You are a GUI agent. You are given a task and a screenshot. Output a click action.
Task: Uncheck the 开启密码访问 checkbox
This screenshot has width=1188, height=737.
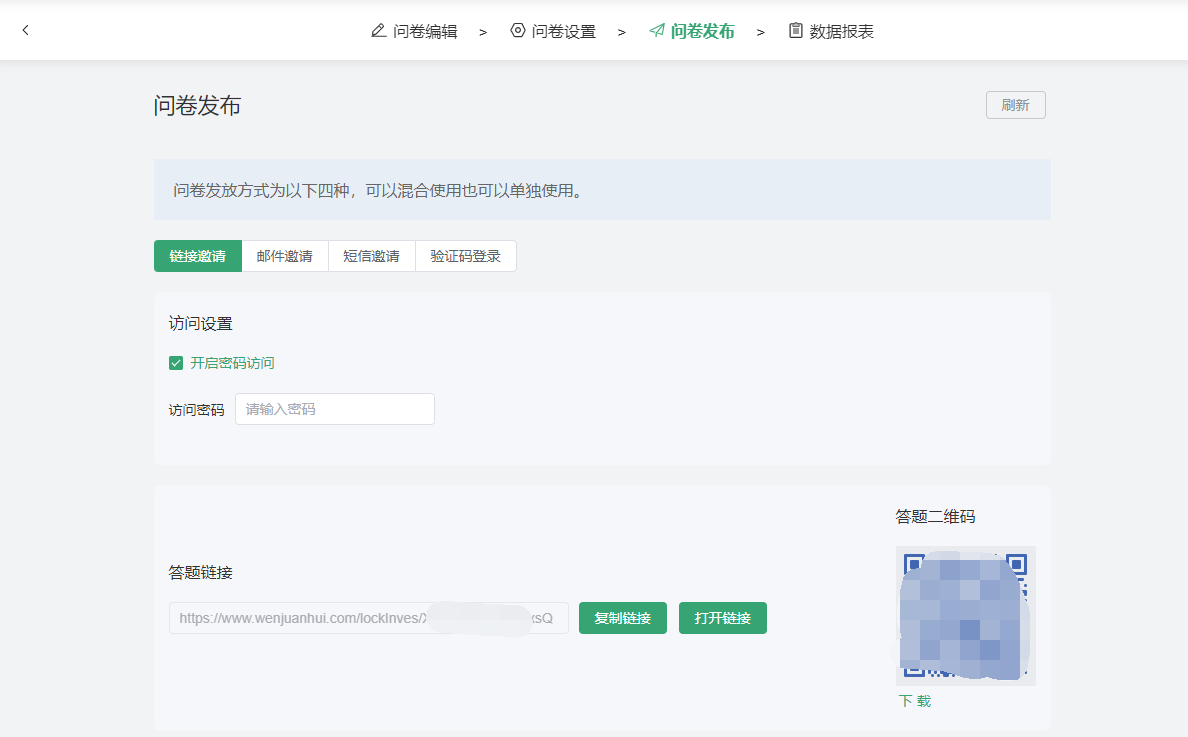point(176,363)
